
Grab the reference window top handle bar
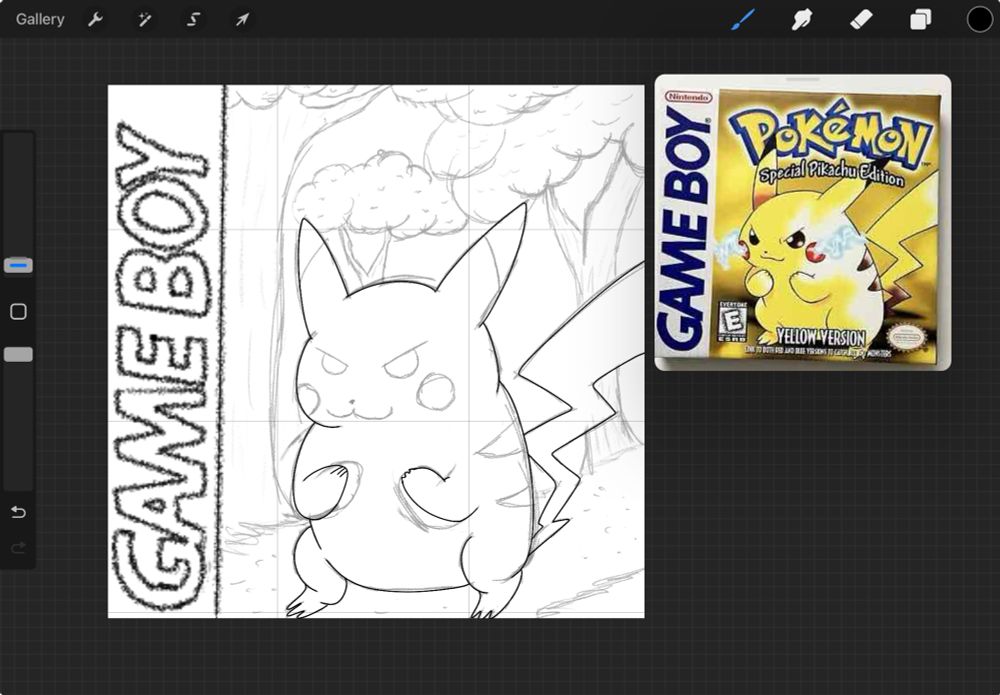point(802,80)
